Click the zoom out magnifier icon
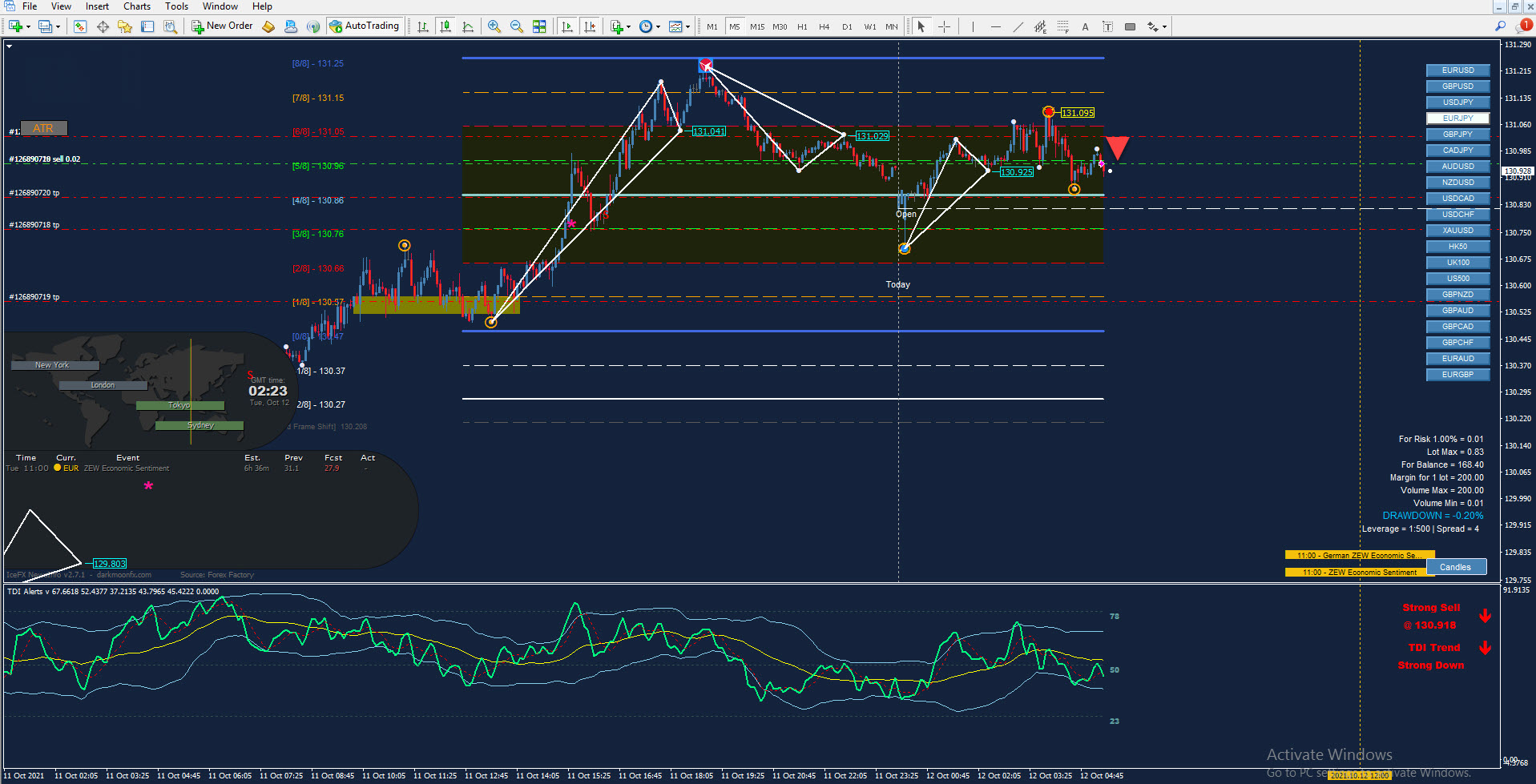The height and width of the screenshot is (784, 1536). point(517,26)
